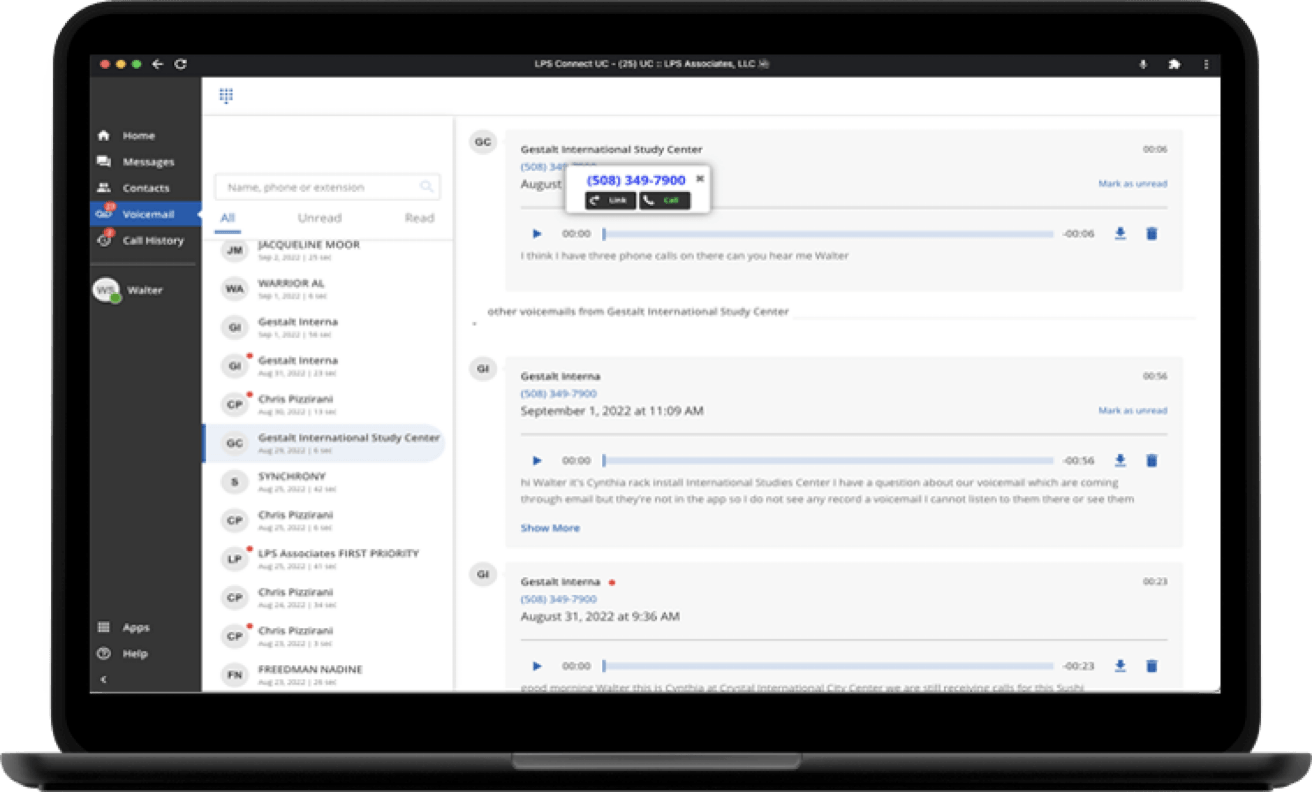Open LPS Associates FIRST PRIORITY voicemail
Screen dimensions: 1312x792
328,559
